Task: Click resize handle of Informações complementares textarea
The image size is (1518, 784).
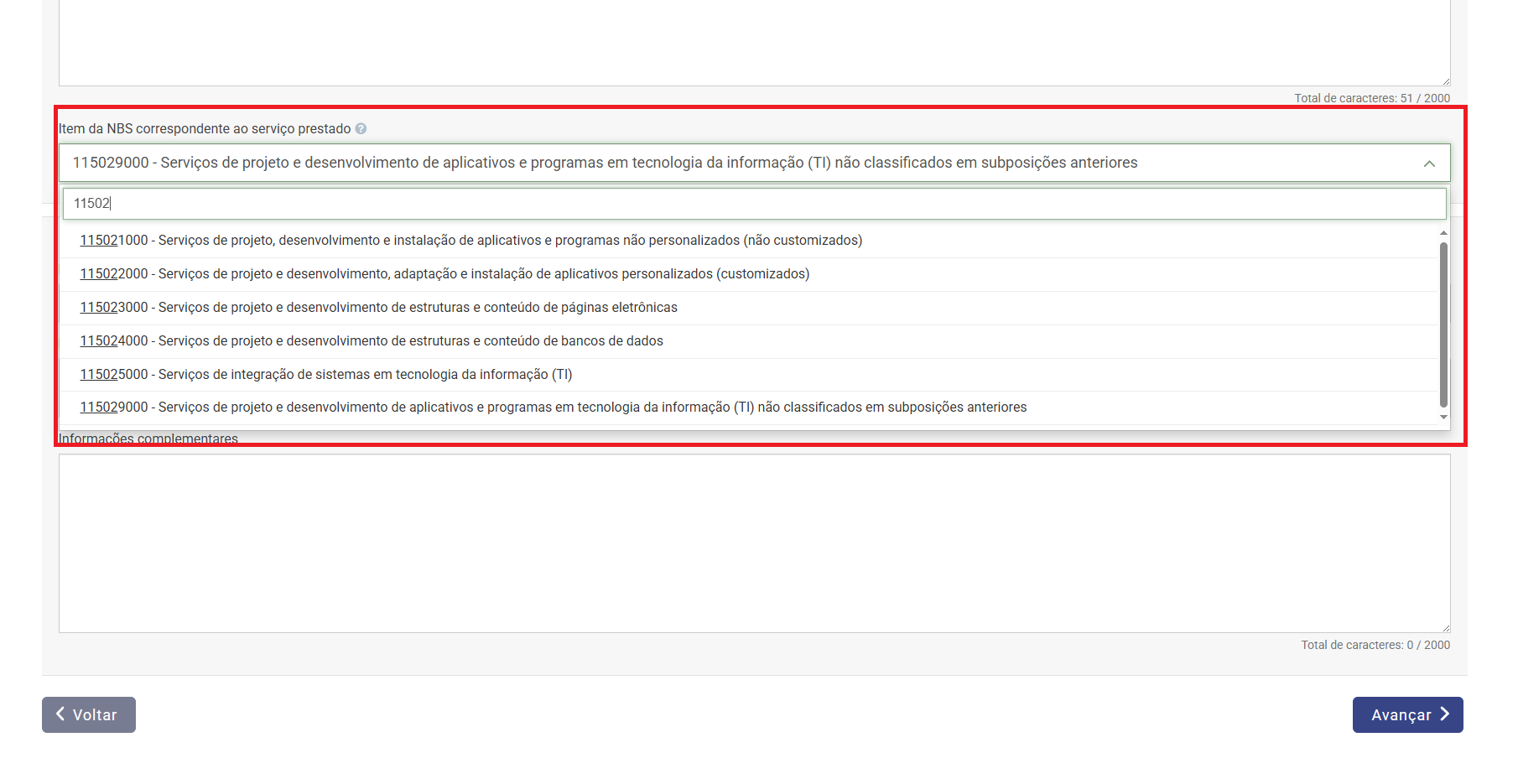Action: coord(1445,628)
